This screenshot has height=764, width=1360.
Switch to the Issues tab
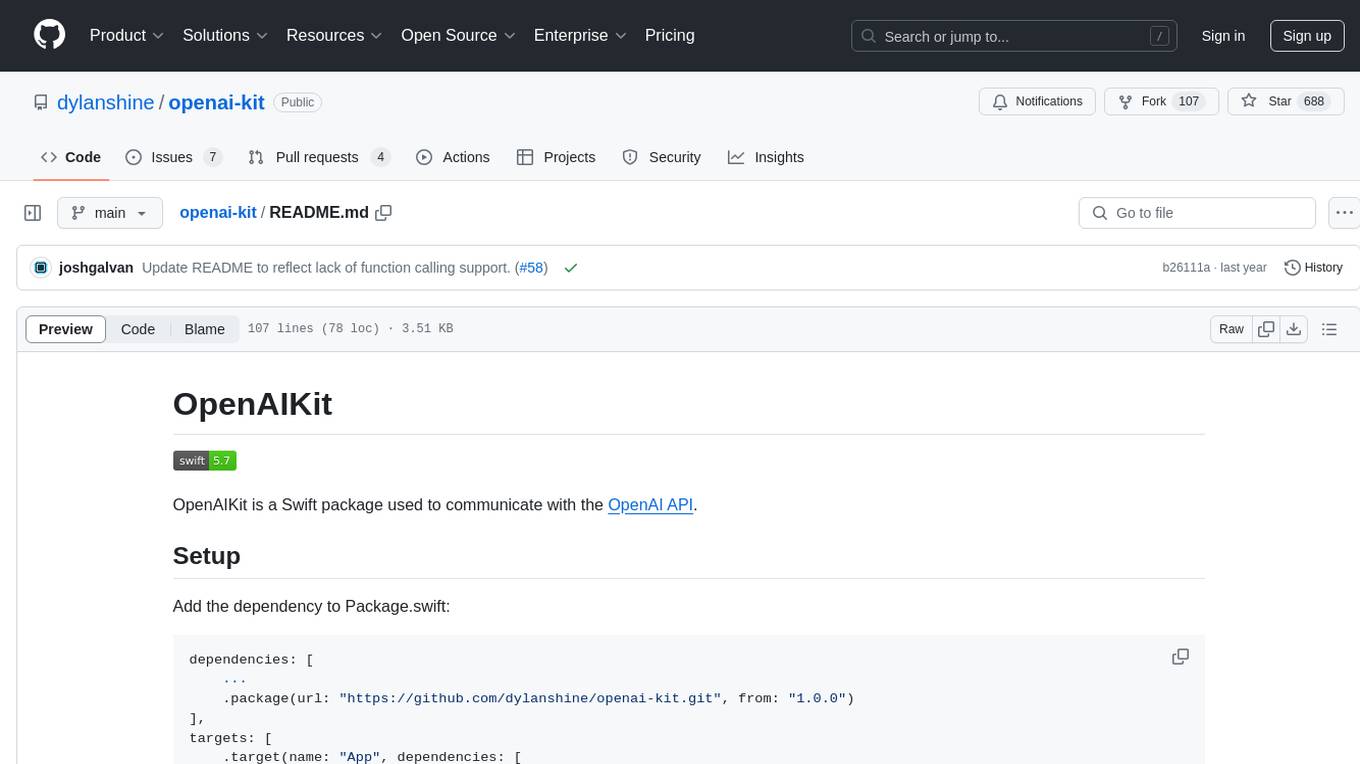172,157
